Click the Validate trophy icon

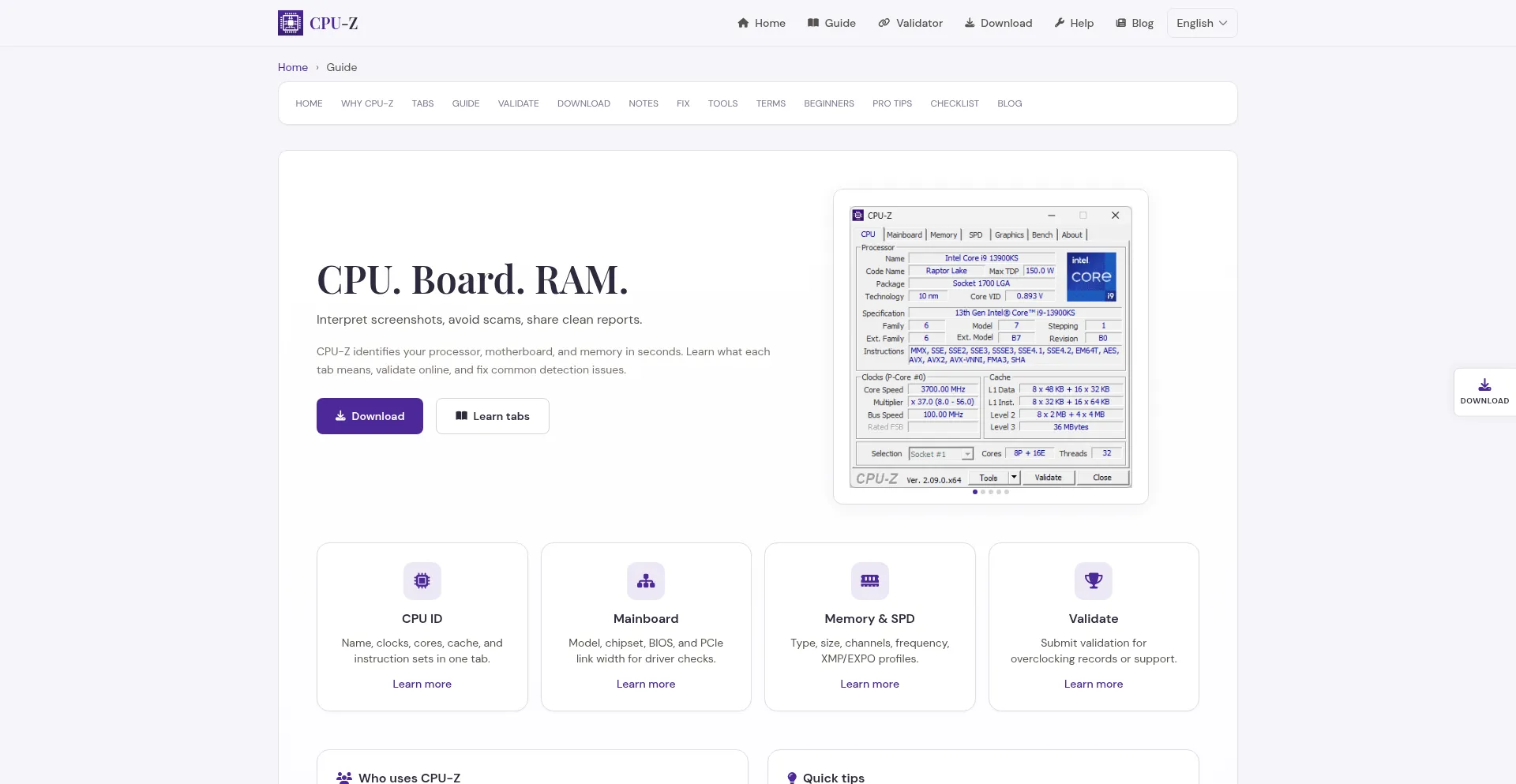click(x=1094, y=581)
